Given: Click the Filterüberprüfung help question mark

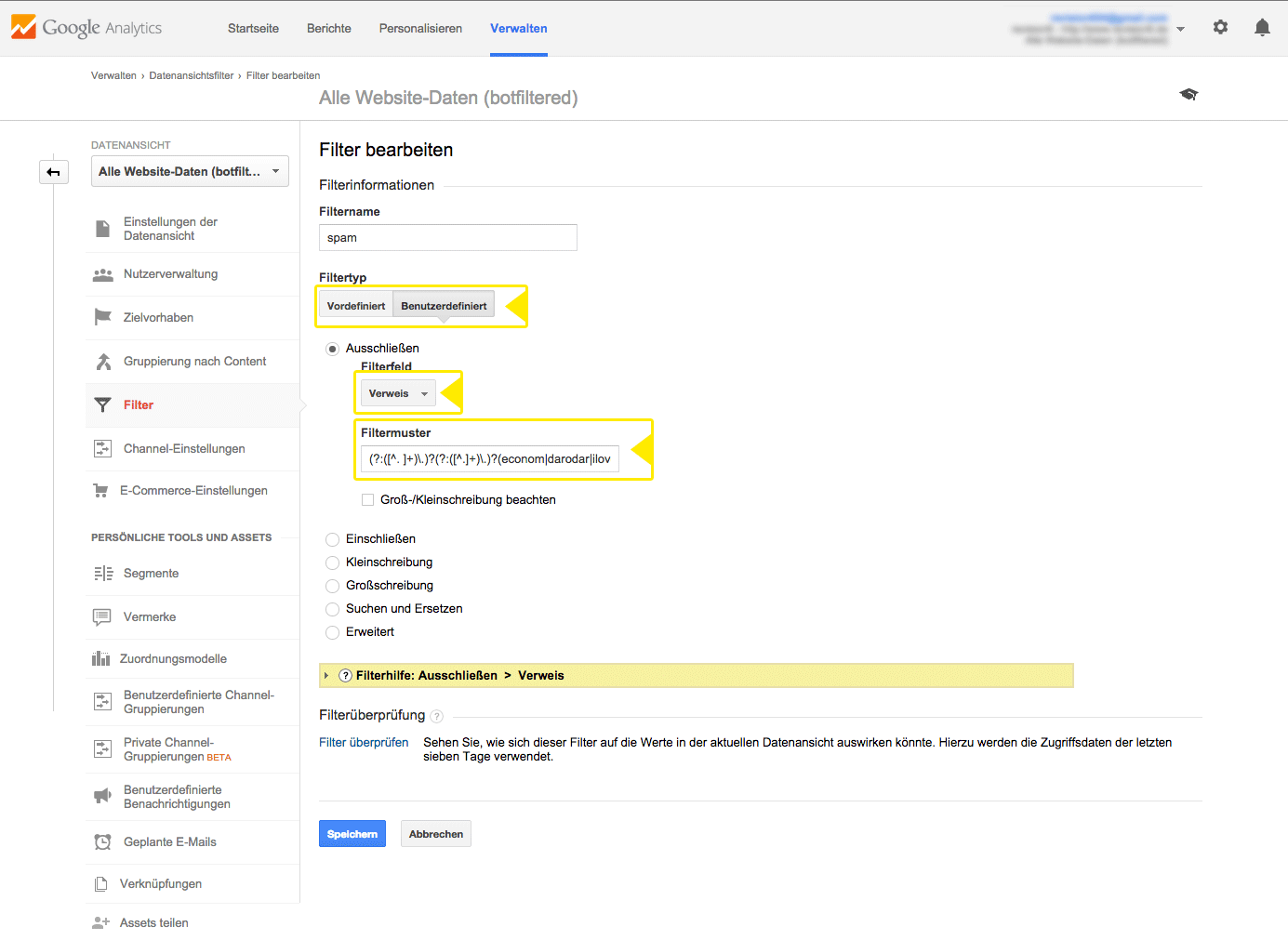Looking at the screenshot, I should coord(437,716).
